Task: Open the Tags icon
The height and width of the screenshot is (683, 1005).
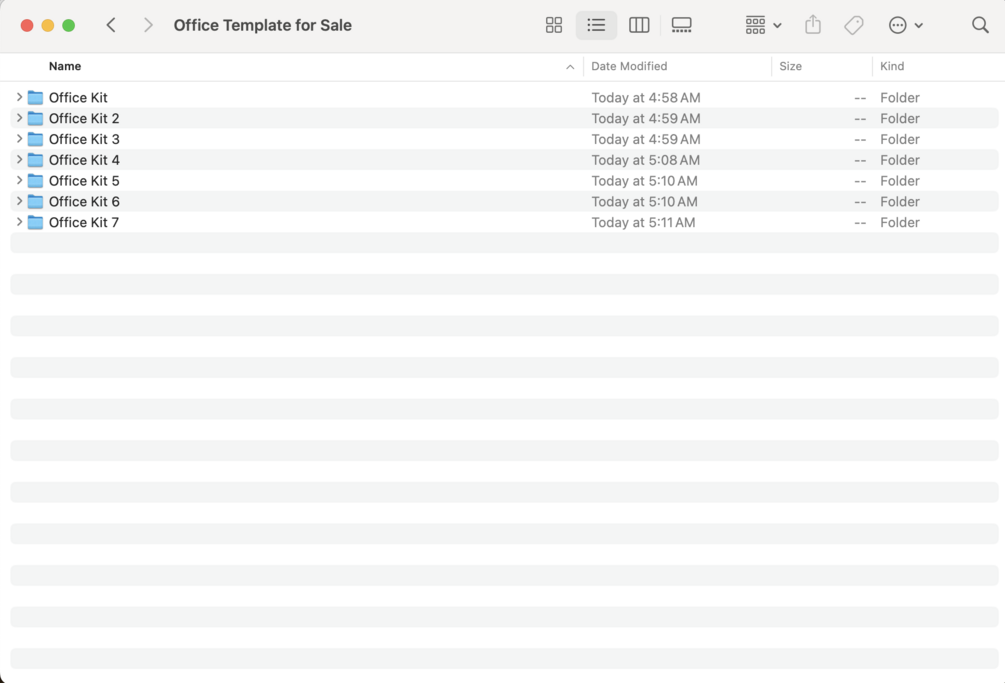Action: coord(853,25)
